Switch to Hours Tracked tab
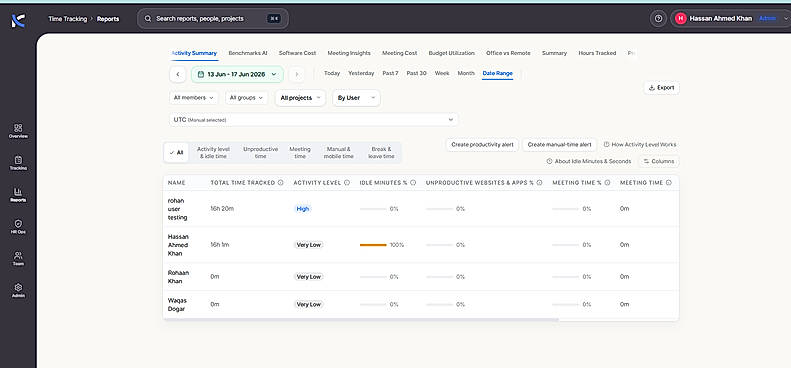This screenshot has height=368, width=791. point(597,53)
